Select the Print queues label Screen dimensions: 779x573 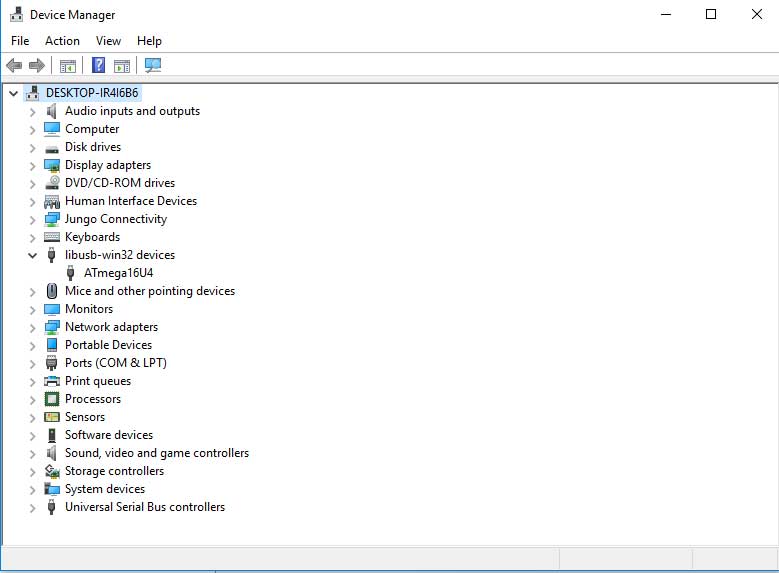(x=98, y=381)
